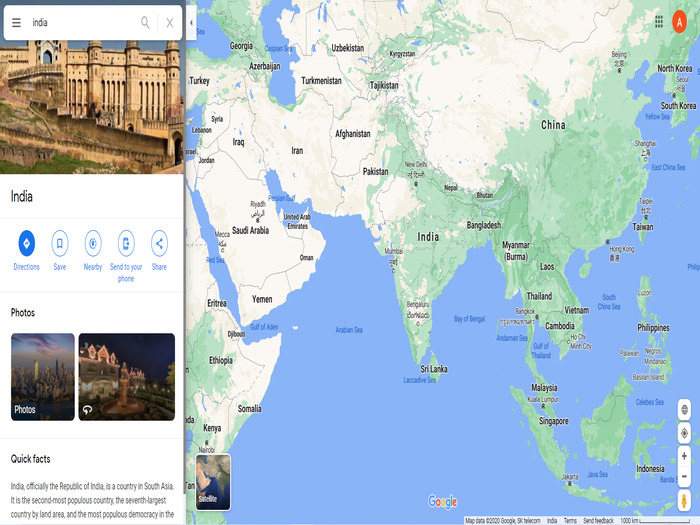Collapse the side panel arrow

(x=191, y=22)
